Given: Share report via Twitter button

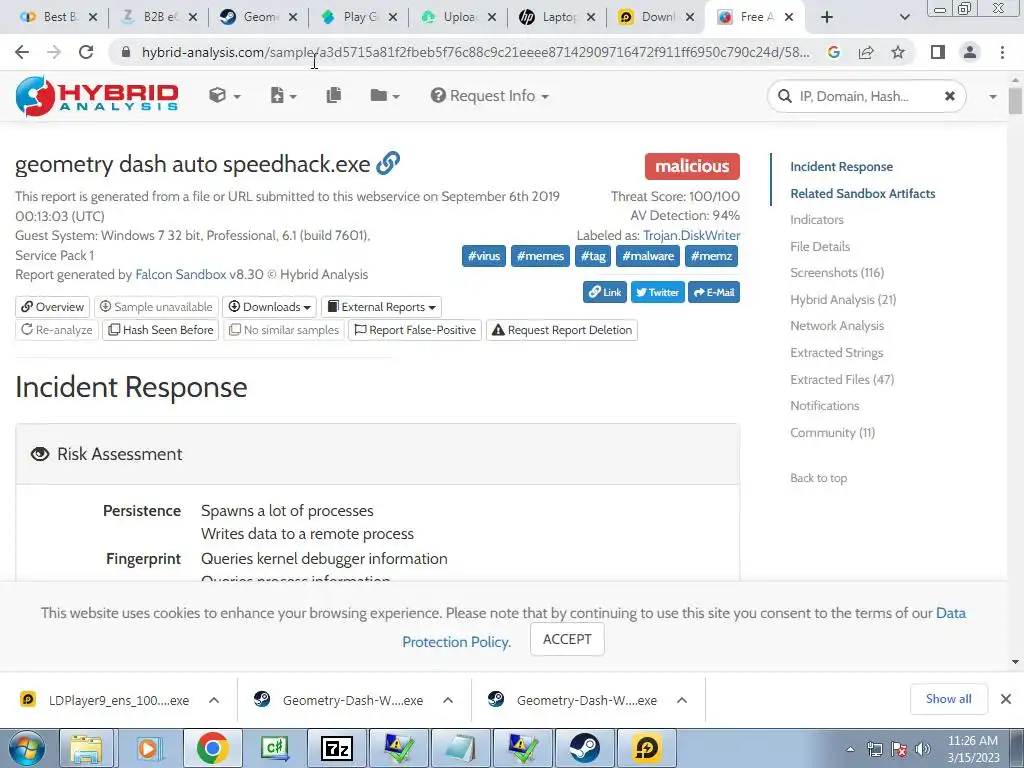Looking at the screenshot, I should (x=657, y=293).
